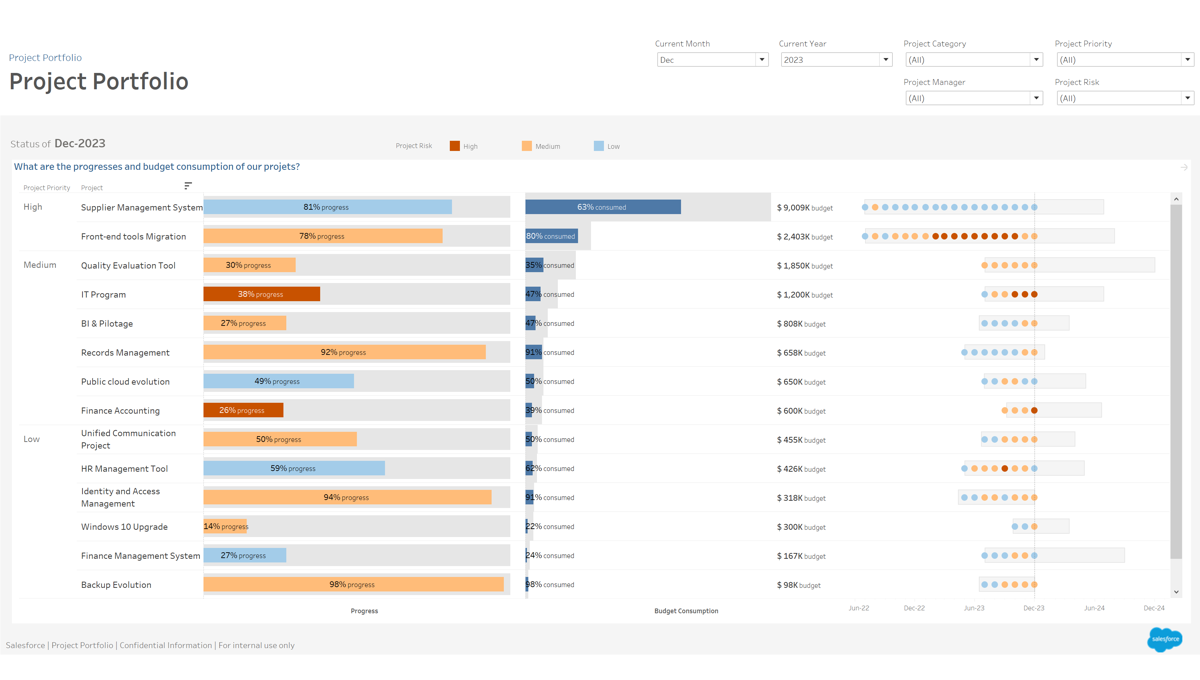The width and height of the screenshot is (1200, 680).
Task: Expand the Current Year dropdown
Action: point(836,60)
